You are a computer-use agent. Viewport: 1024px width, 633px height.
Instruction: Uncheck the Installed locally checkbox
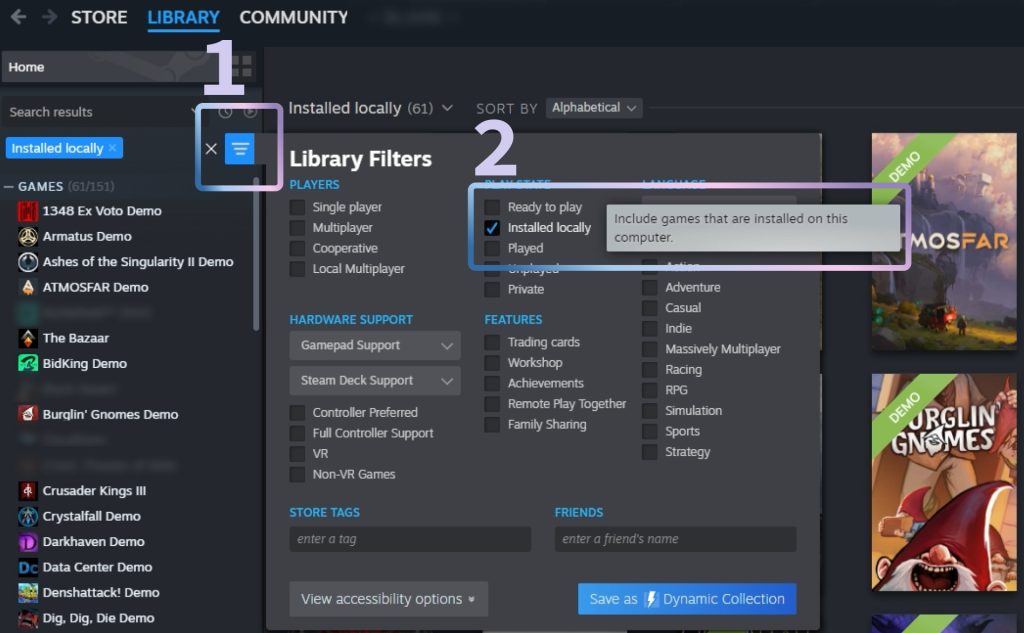pos(492,228)
